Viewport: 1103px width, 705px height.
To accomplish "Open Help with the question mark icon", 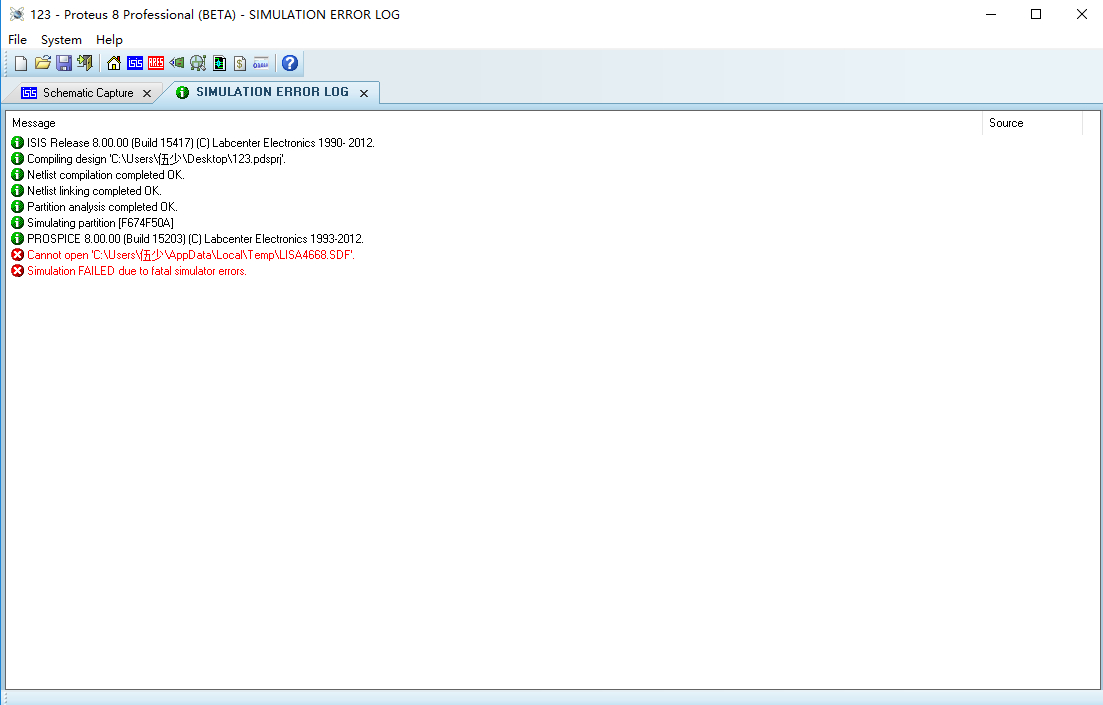I will coord(290,63).
